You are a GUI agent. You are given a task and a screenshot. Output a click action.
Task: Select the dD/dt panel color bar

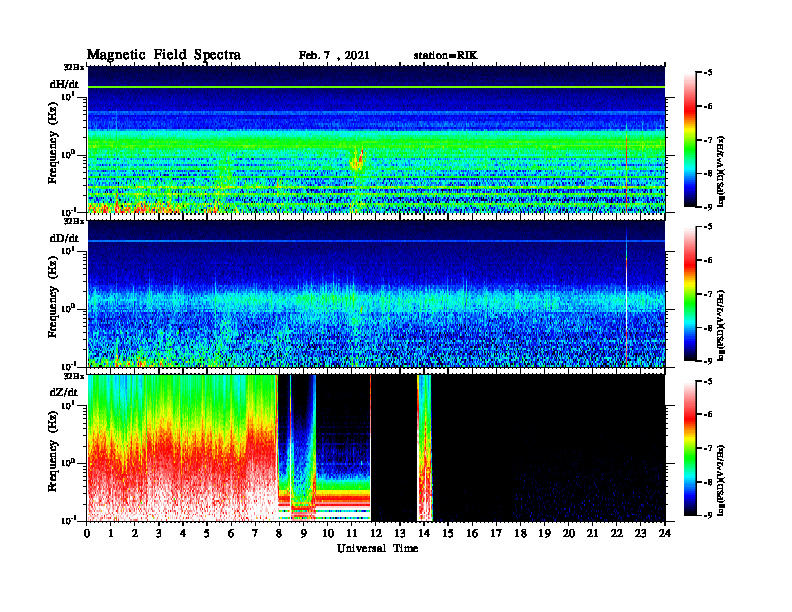(x=690, y=294)
